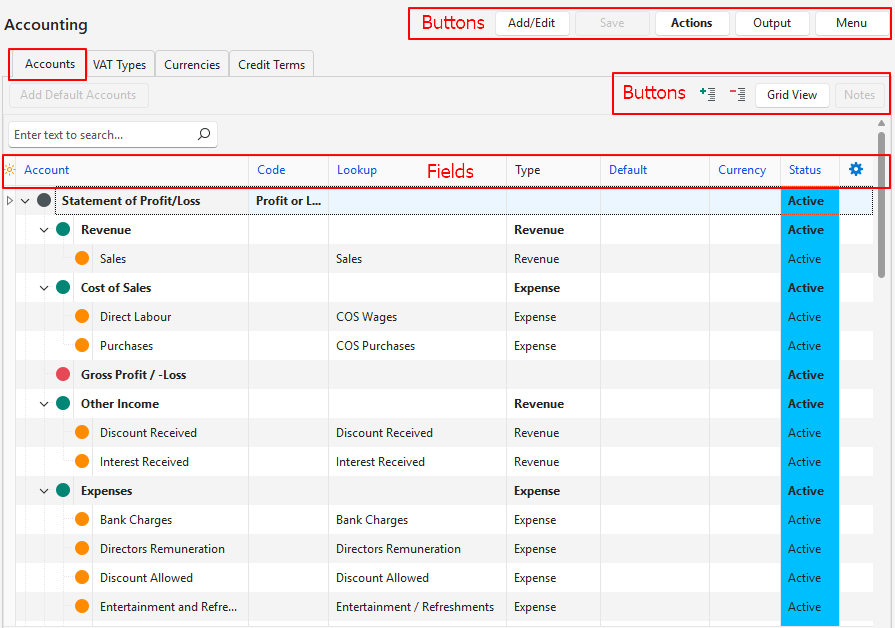Open the blue column settings gear

click(x=855, y=170)
